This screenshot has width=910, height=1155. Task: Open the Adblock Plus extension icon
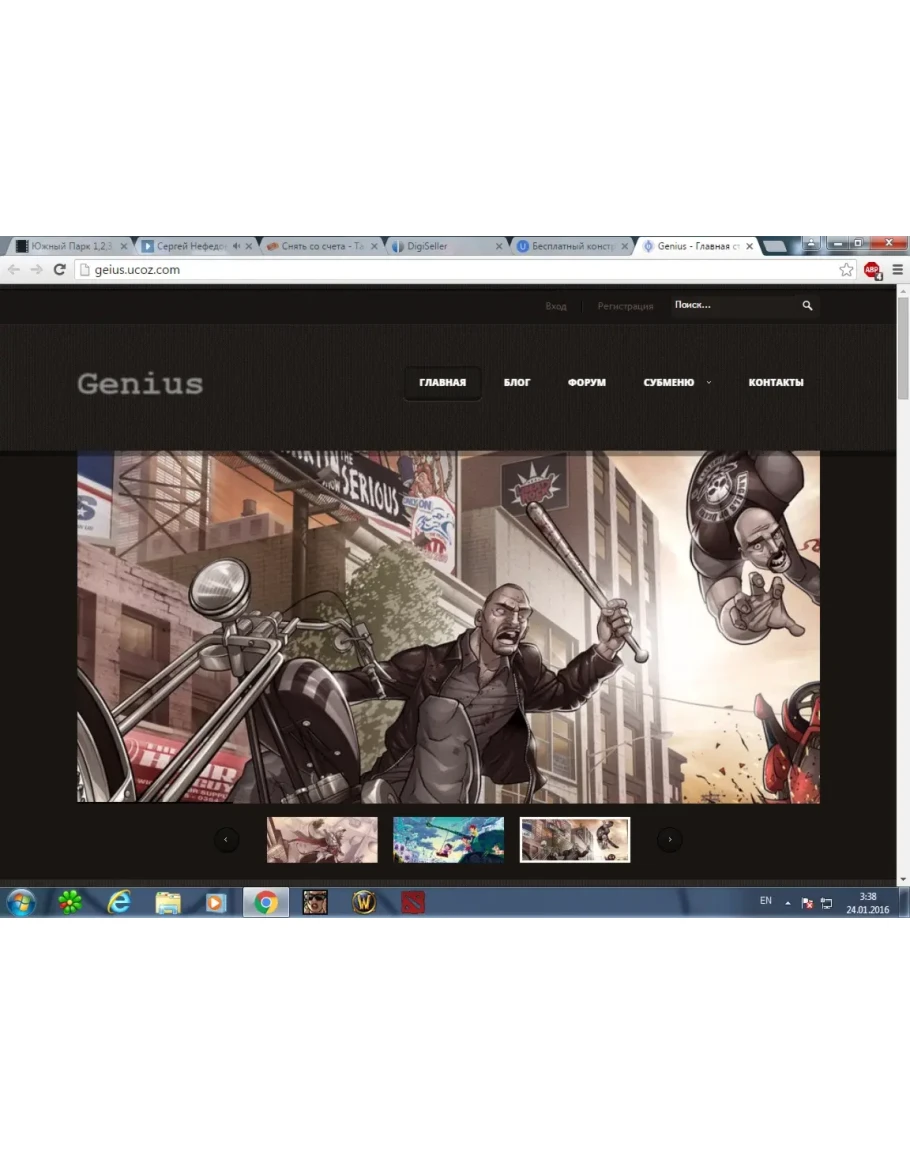pyautogui.click(x=872, y=270)
